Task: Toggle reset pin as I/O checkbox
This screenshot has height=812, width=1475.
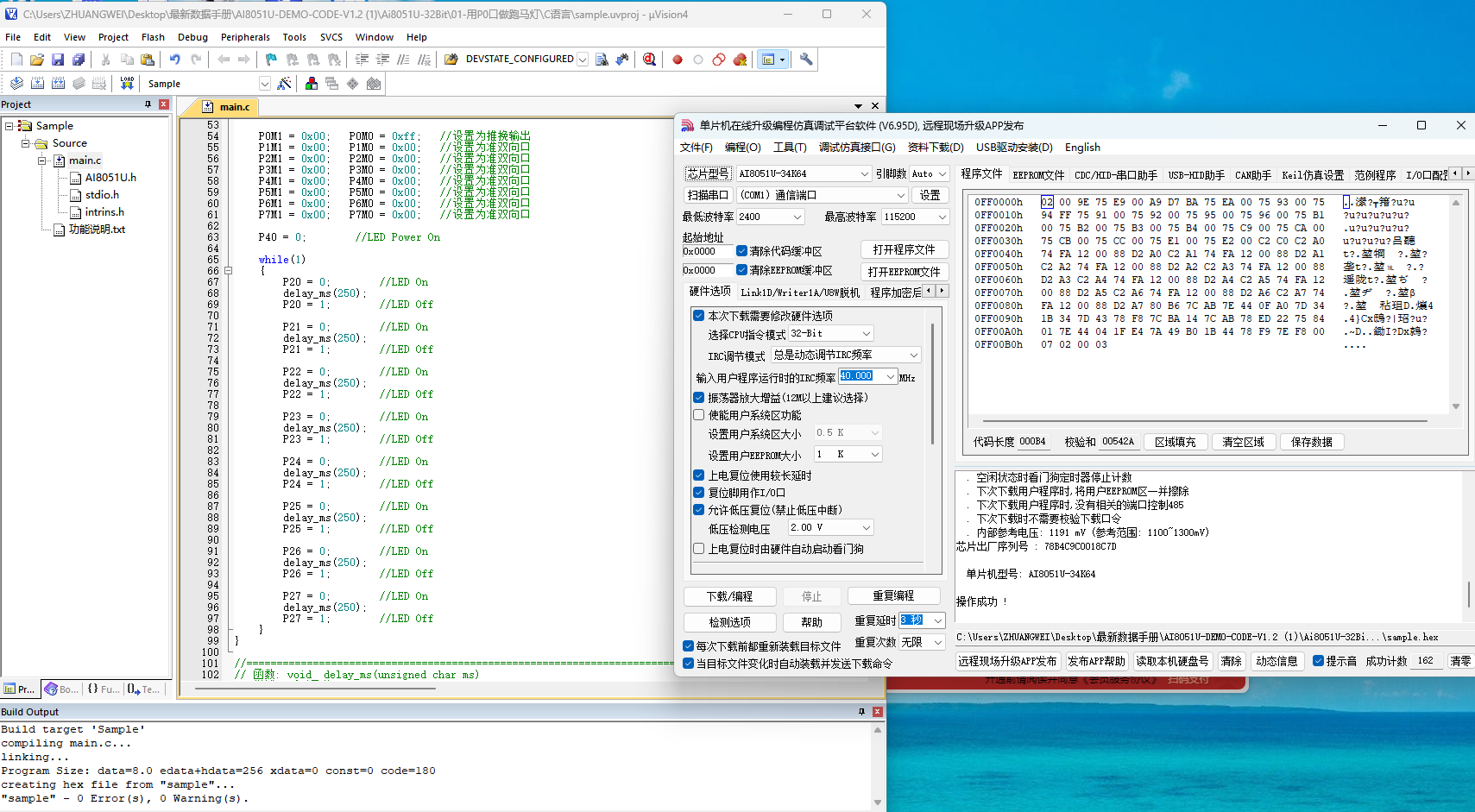Action: coord(699,493)
